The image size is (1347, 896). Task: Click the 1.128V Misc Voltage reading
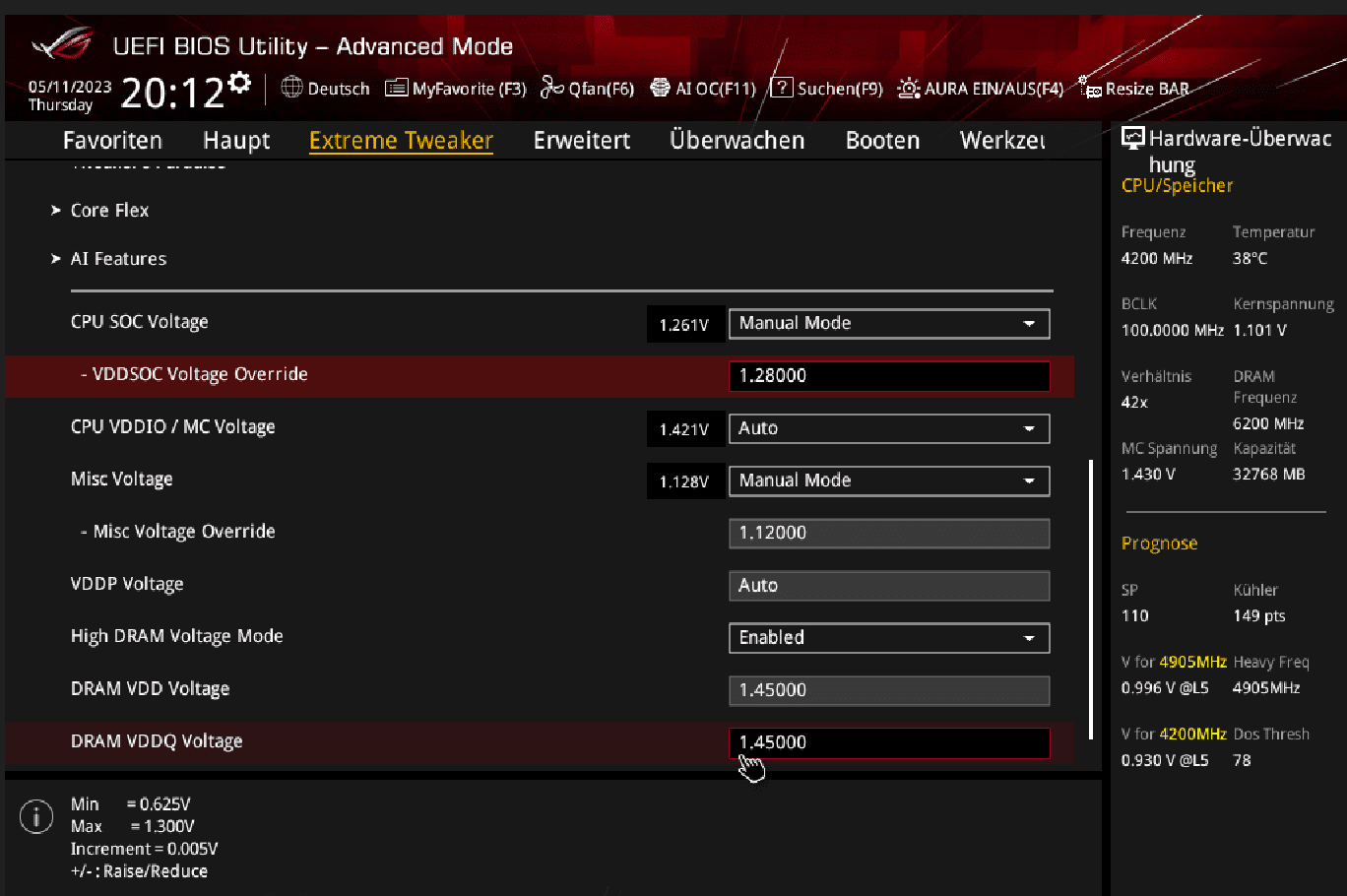pyautogui.click(x=685, y=481)
